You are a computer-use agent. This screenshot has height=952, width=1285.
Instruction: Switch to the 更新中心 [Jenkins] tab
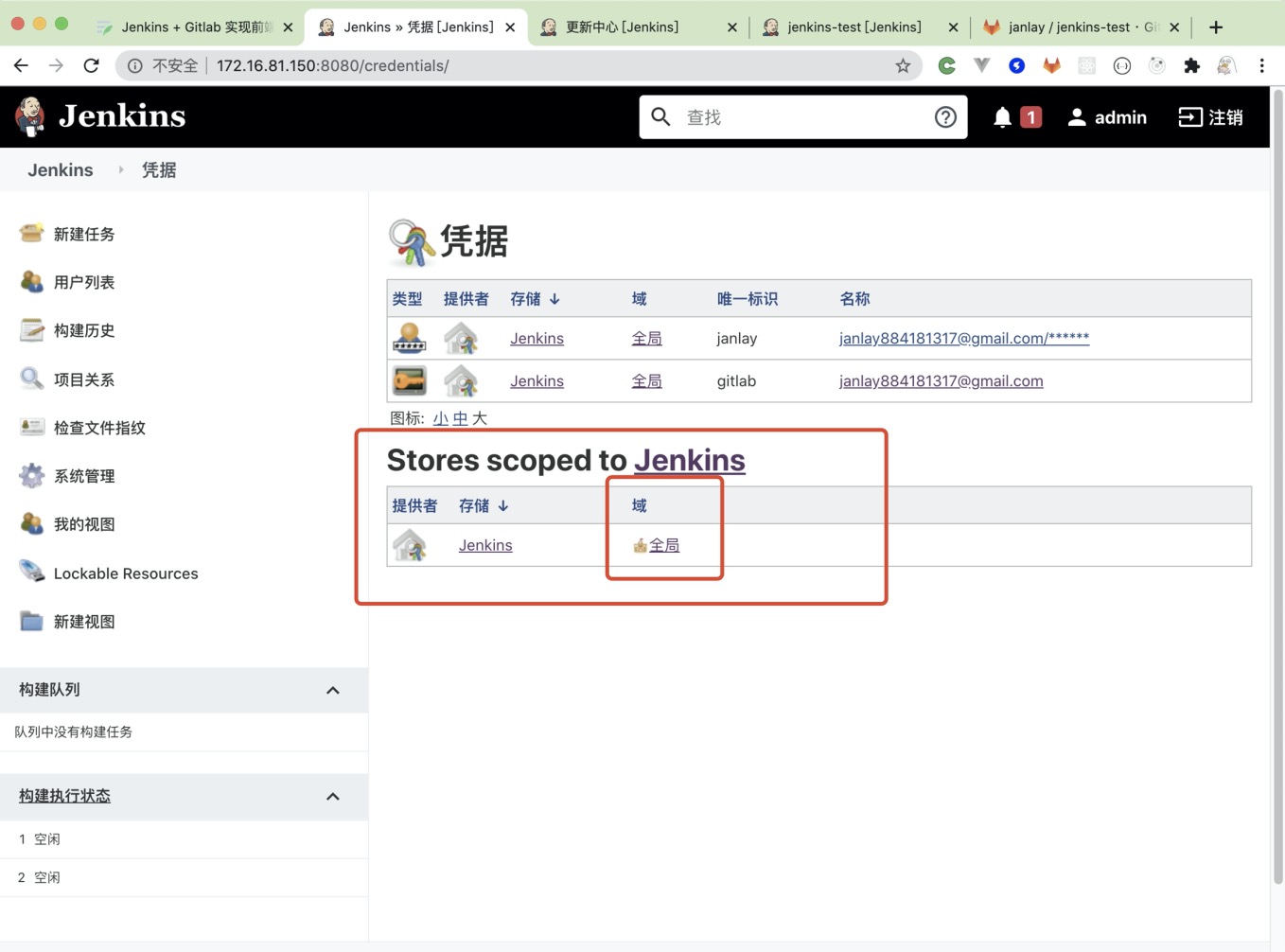640,27
